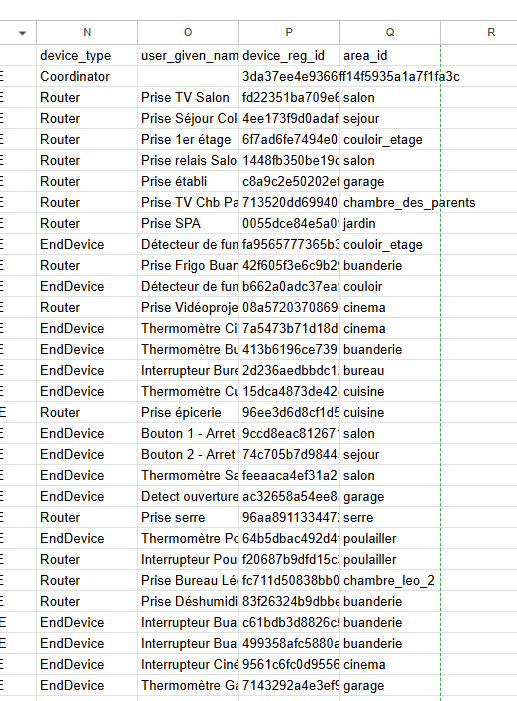Select column O header

pos(188,32)
